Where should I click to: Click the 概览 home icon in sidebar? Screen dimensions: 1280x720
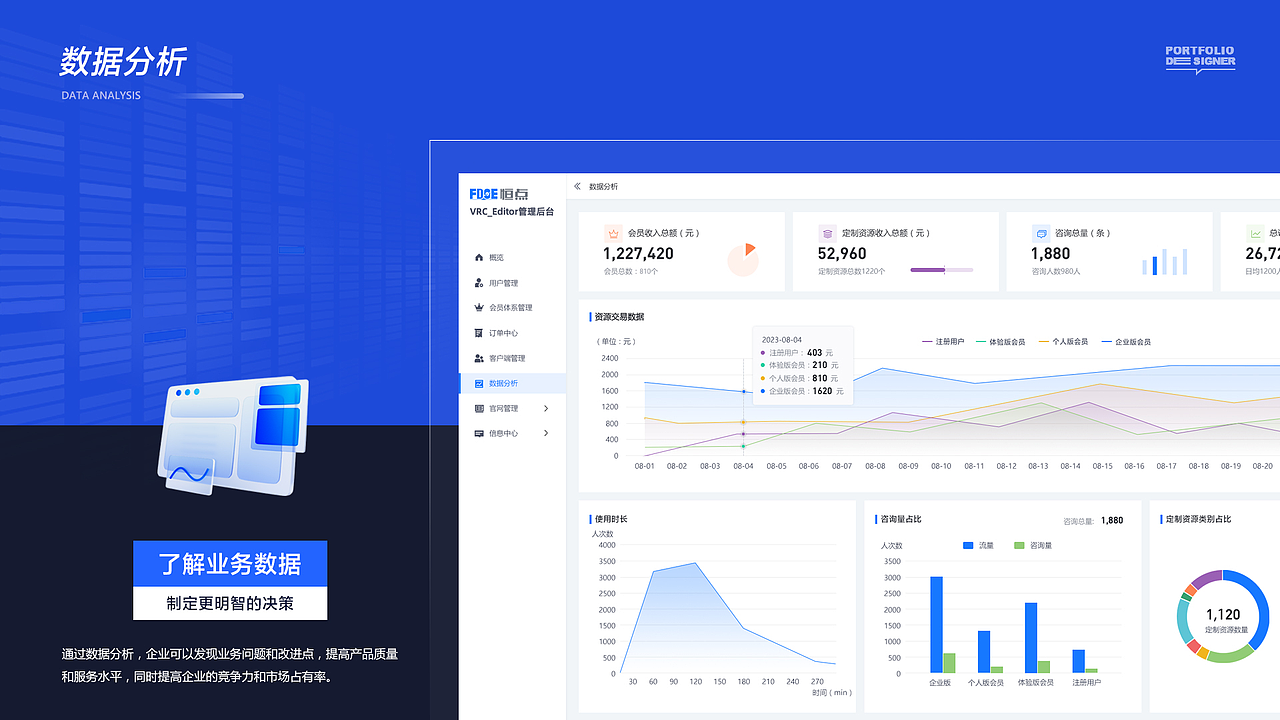479,258
